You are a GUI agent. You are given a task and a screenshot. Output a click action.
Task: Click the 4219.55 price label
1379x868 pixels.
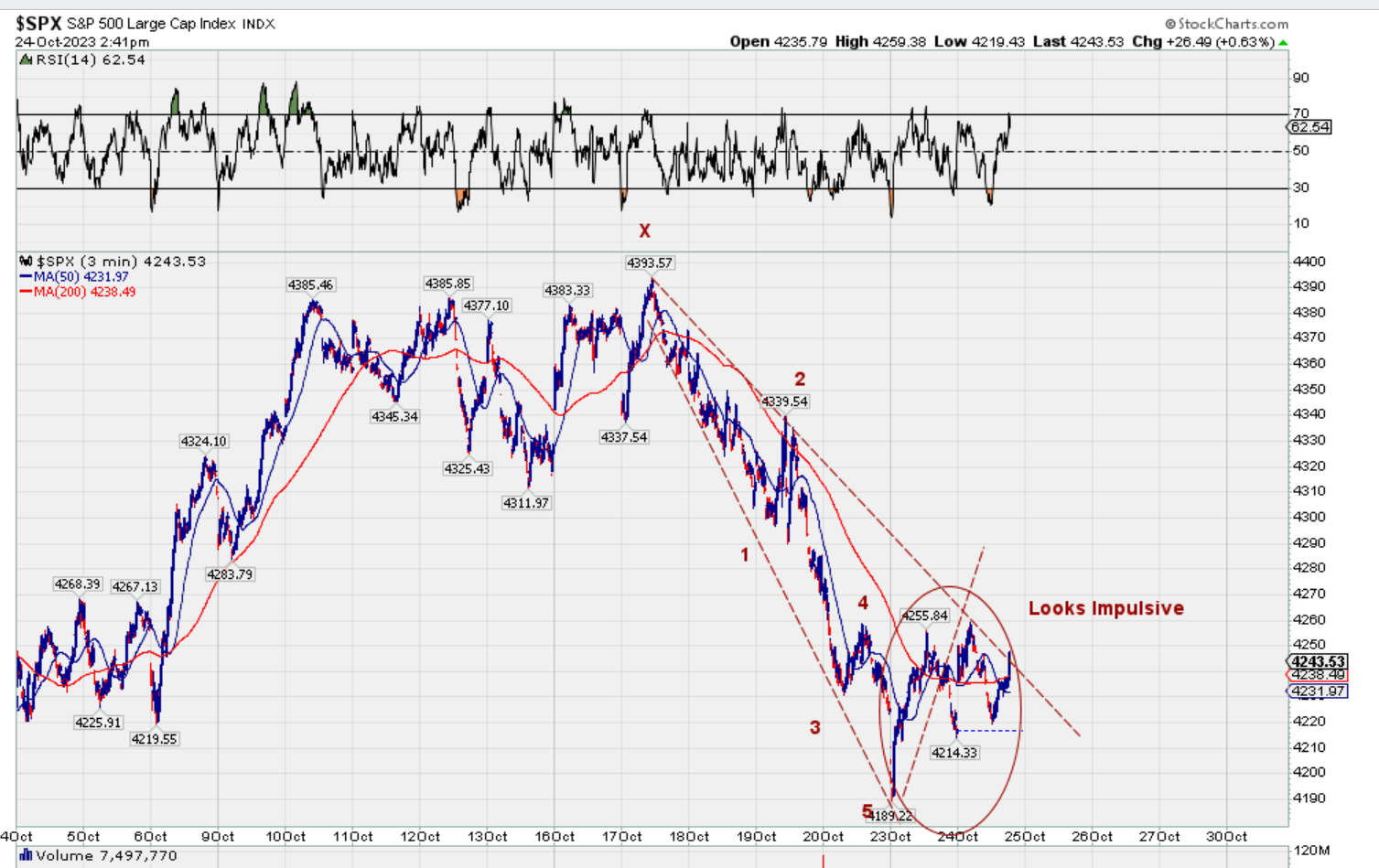[154, 739]
